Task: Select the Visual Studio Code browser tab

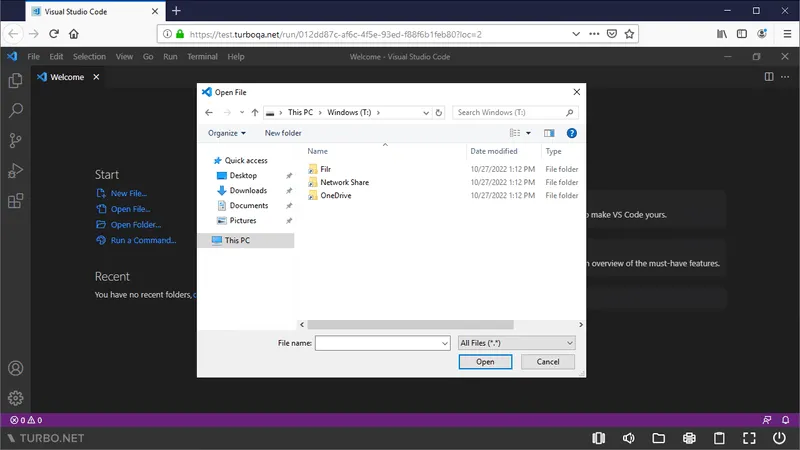Action: (95, 11)
